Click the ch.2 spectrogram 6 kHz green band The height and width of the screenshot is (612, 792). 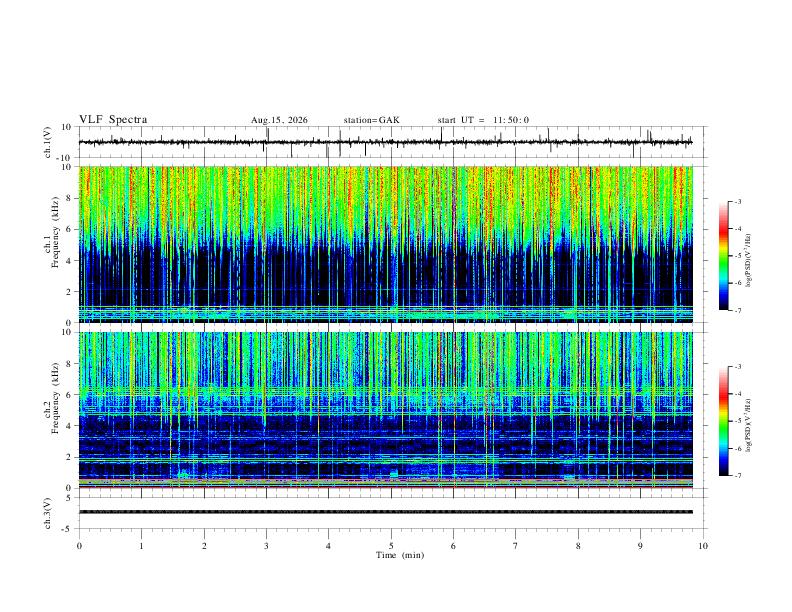pos(385,391)
